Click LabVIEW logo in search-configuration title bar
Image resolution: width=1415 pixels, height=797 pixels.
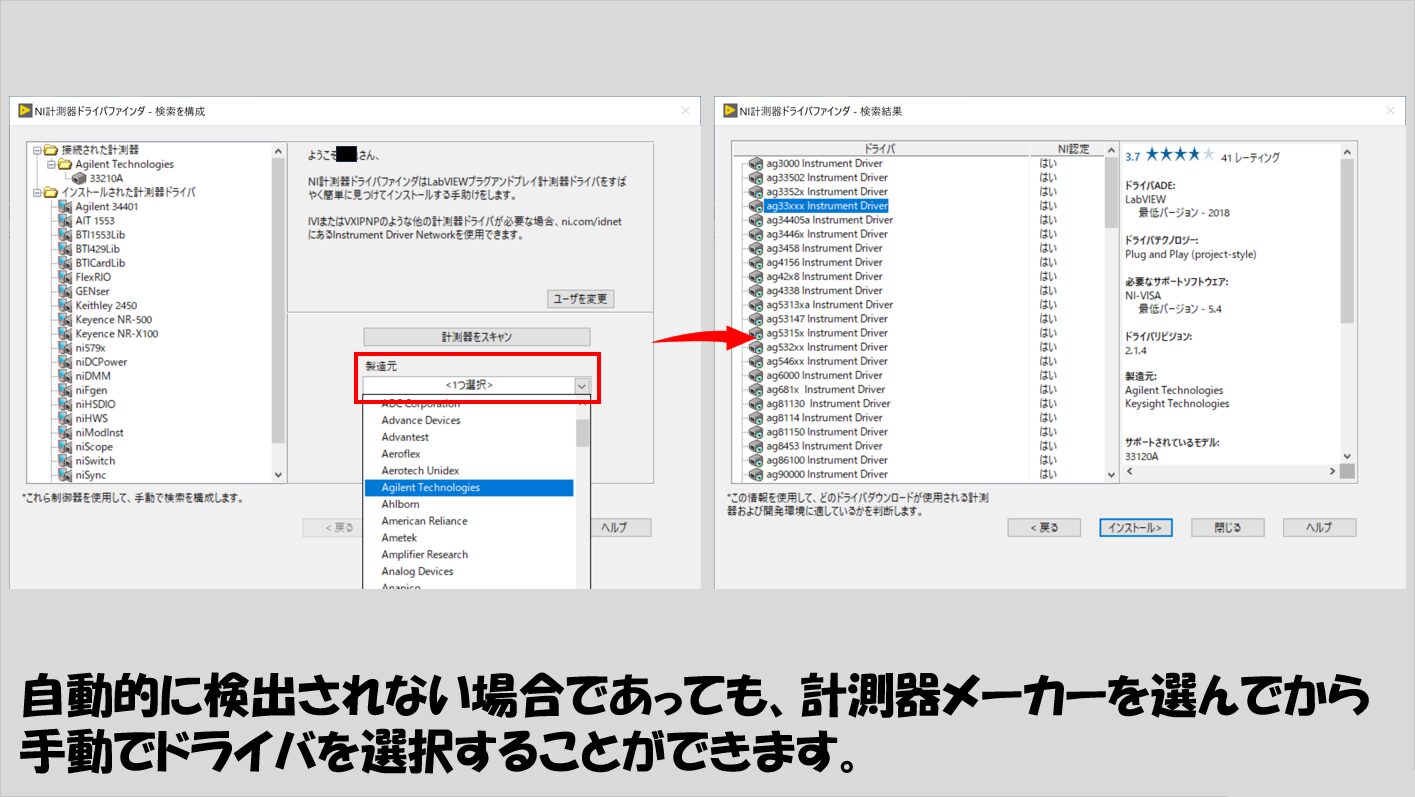pos(25,111)
